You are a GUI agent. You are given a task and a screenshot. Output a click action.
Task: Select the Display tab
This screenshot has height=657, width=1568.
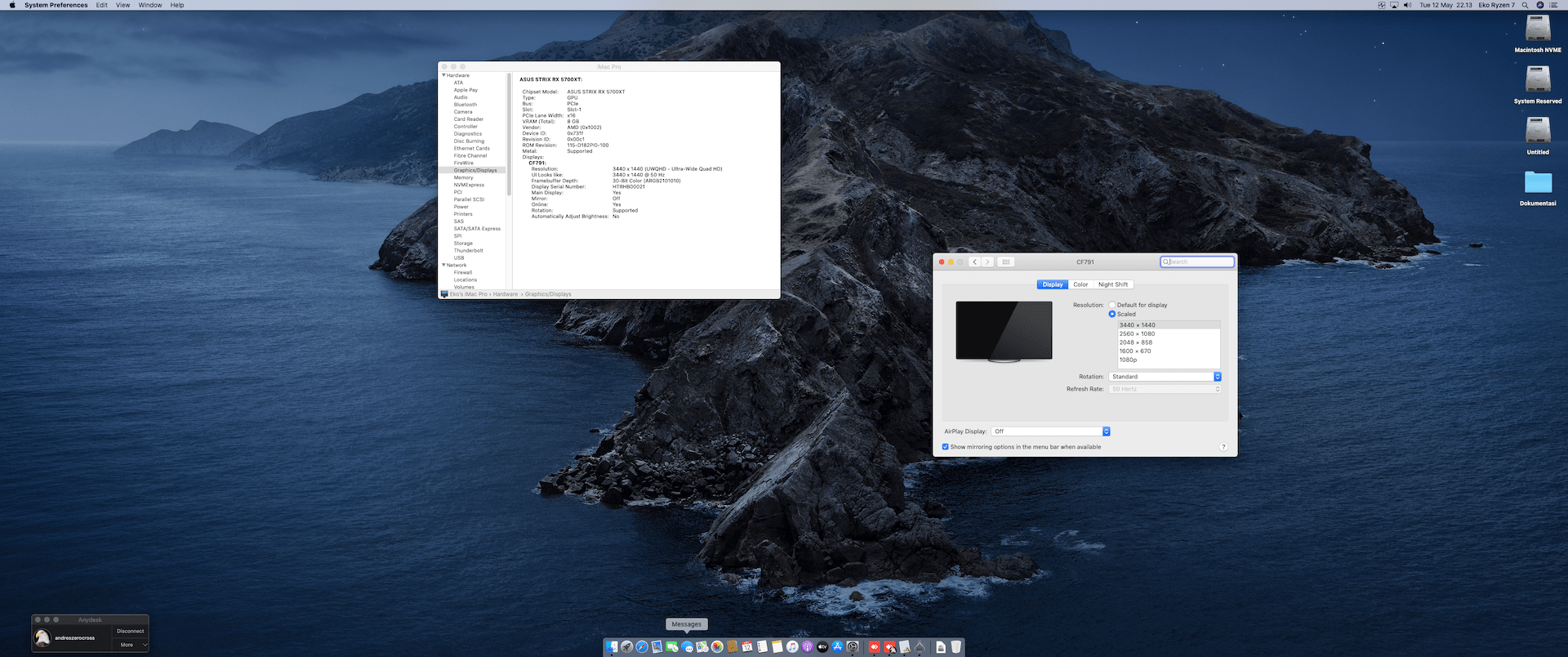(1053, 284)
